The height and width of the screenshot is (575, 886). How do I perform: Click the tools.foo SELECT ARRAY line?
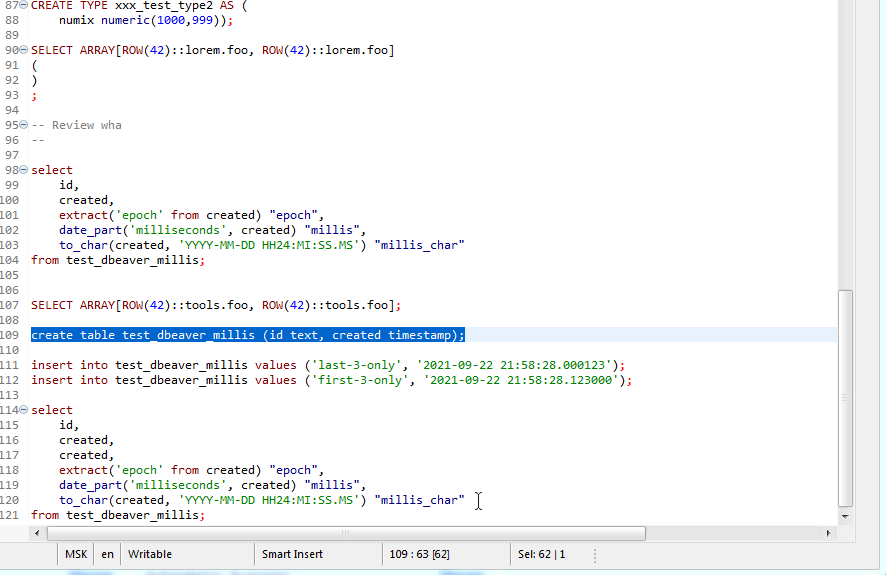point(216,305)
